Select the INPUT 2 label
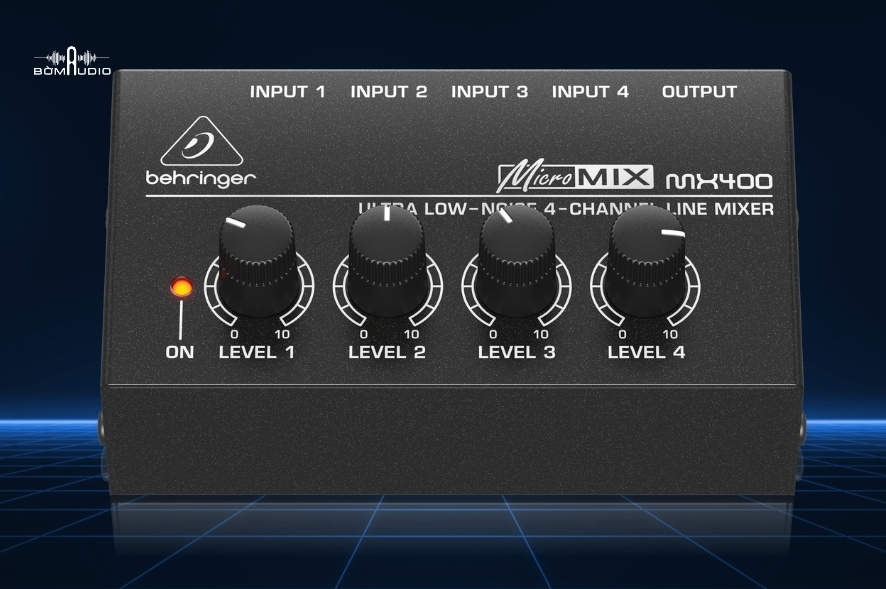The height and width of the screenshot is (589, 886). [x=389, y=92]
